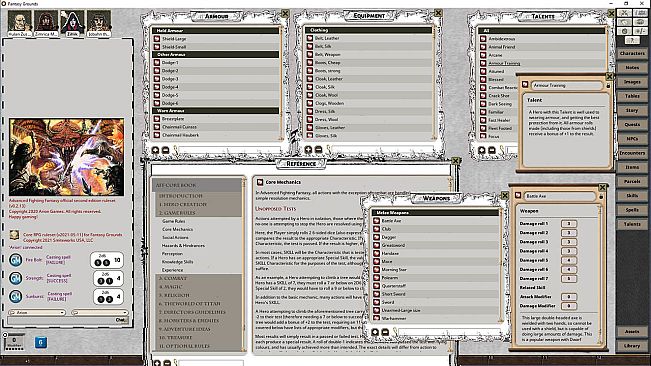Open Hazards & Hindrances page in Reference
The image size is (651, 366).
point(183,246)
